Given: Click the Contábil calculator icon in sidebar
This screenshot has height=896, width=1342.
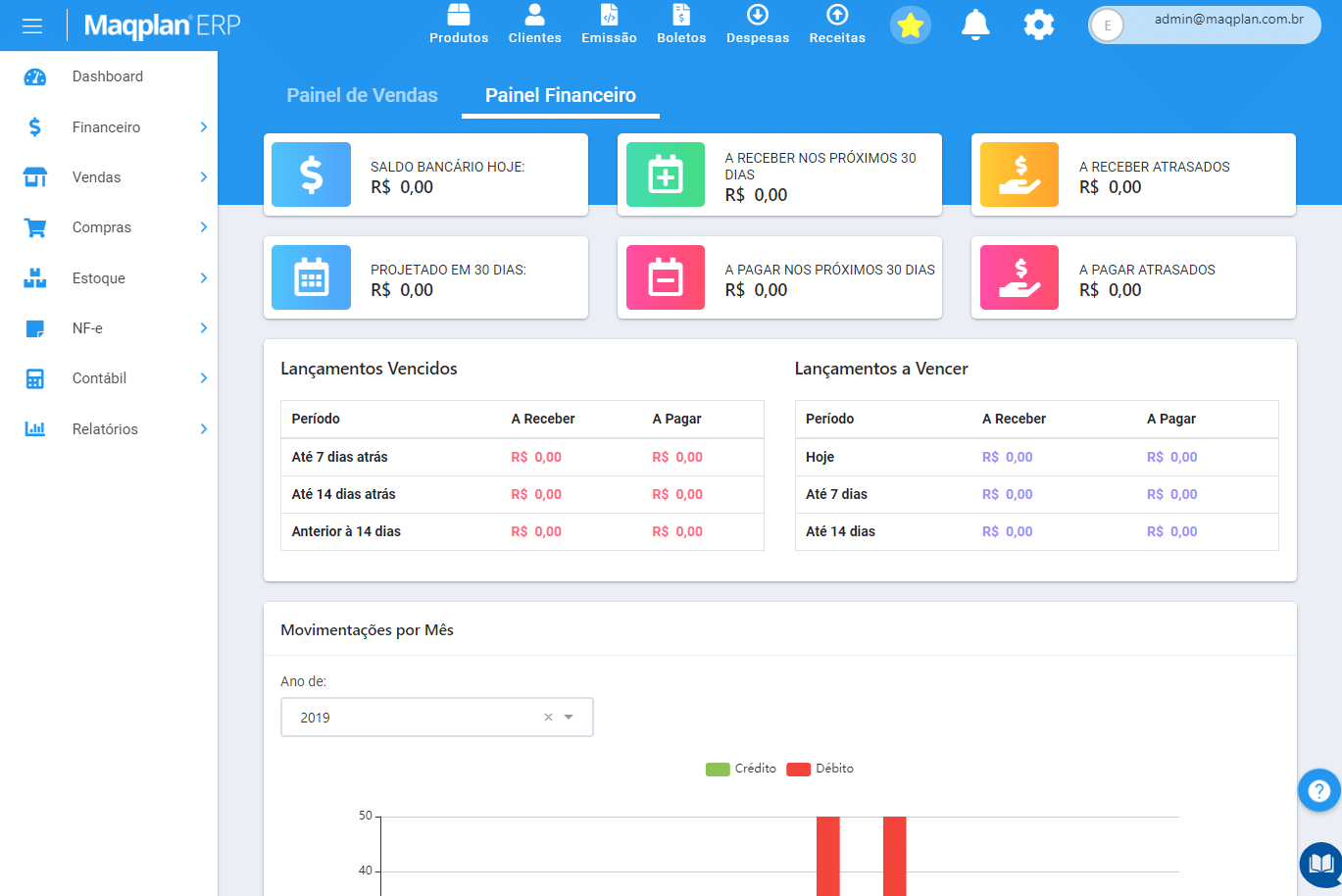Looking at the screenshot, I should (35, 378).
